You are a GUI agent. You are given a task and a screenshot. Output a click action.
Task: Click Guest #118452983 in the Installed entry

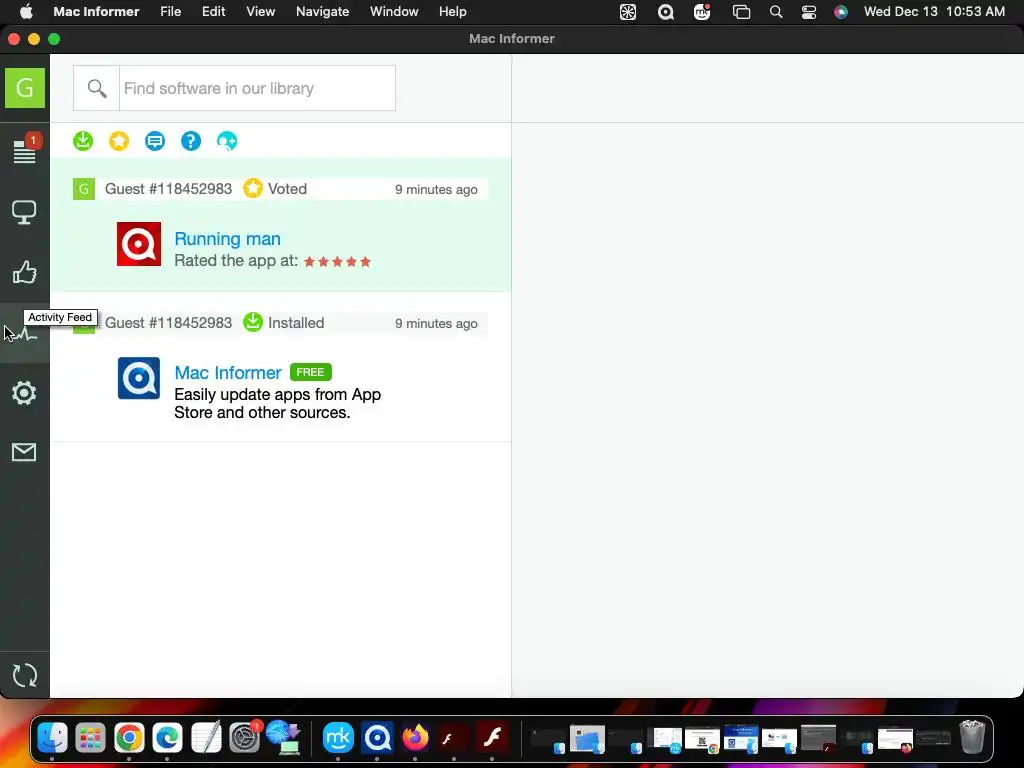[168, 323]
